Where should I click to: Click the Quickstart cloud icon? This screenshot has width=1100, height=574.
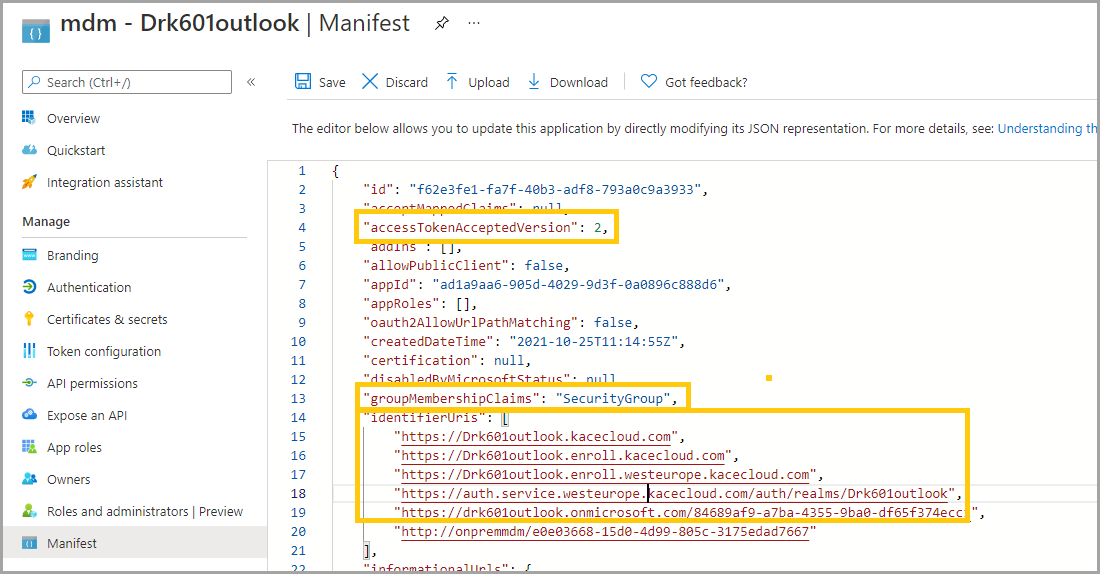click(29, 150)
